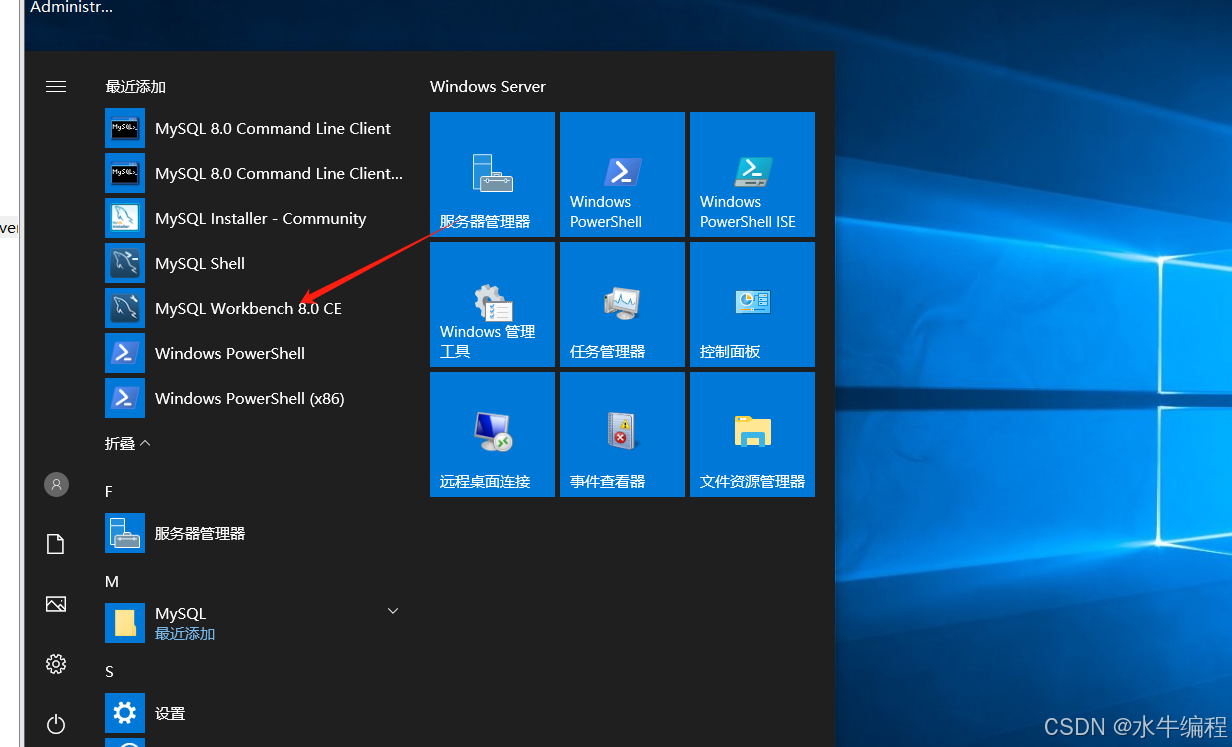Click the 设置 app label under S
1232x747 pixels.
pyautogui.click(x=170, y=714)
